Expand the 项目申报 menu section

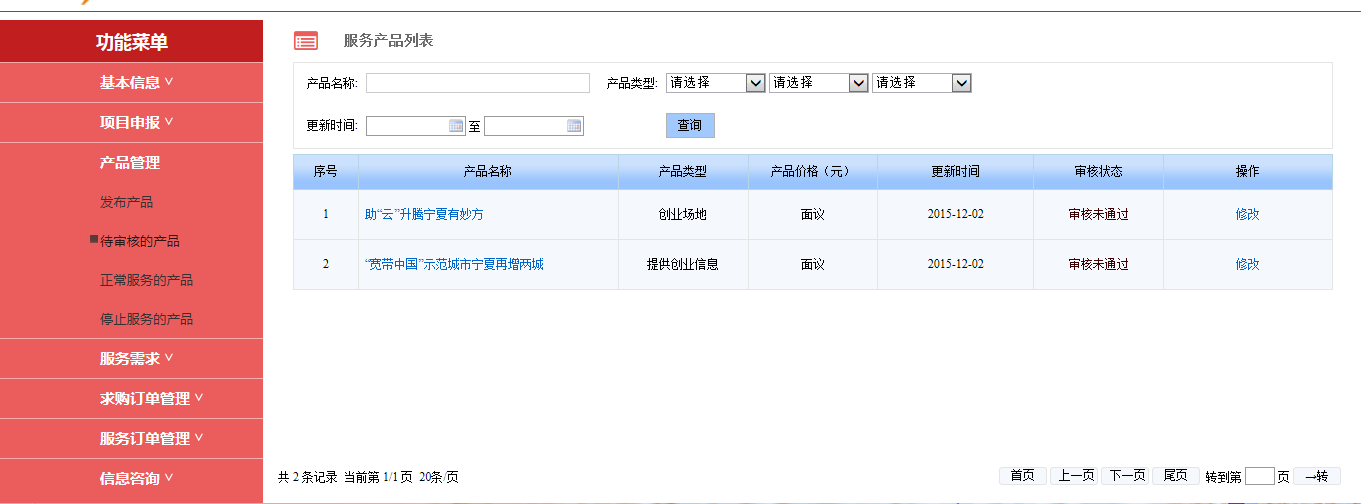pyautogui.click(x=136, y=123)
